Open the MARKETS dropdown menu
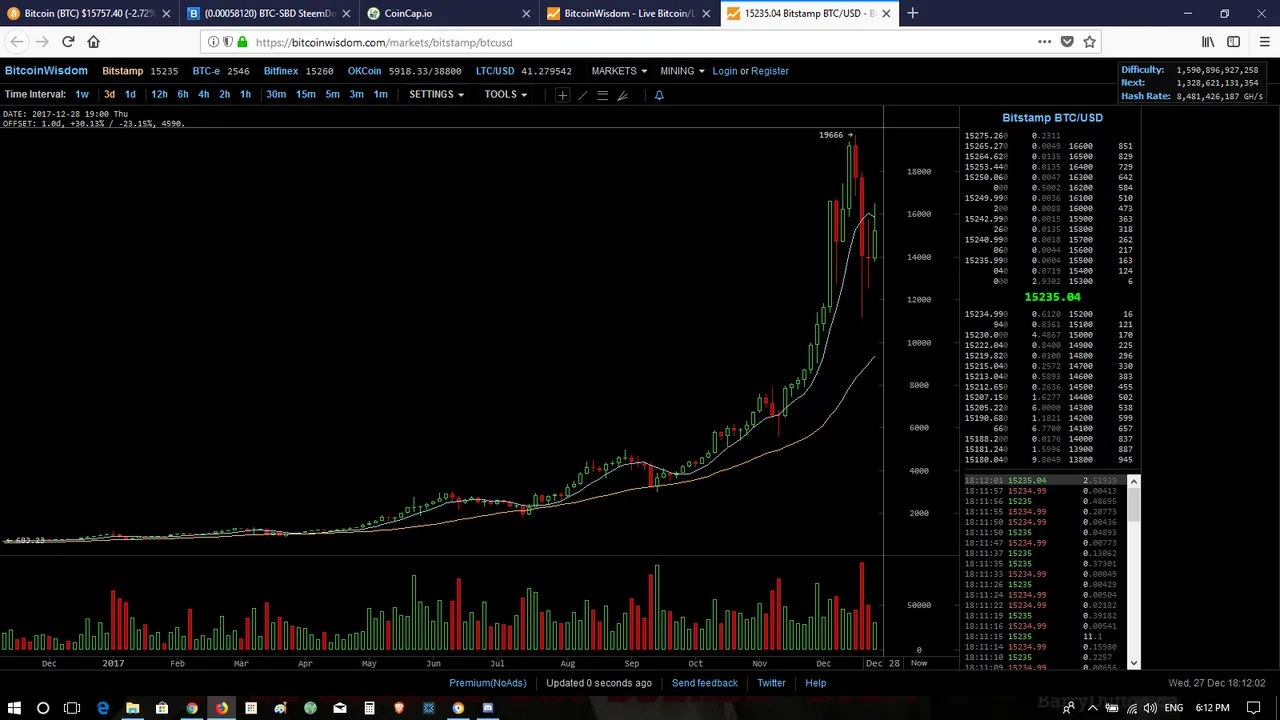The width and height of the screenshot is (1280, 720). point(619,71)
